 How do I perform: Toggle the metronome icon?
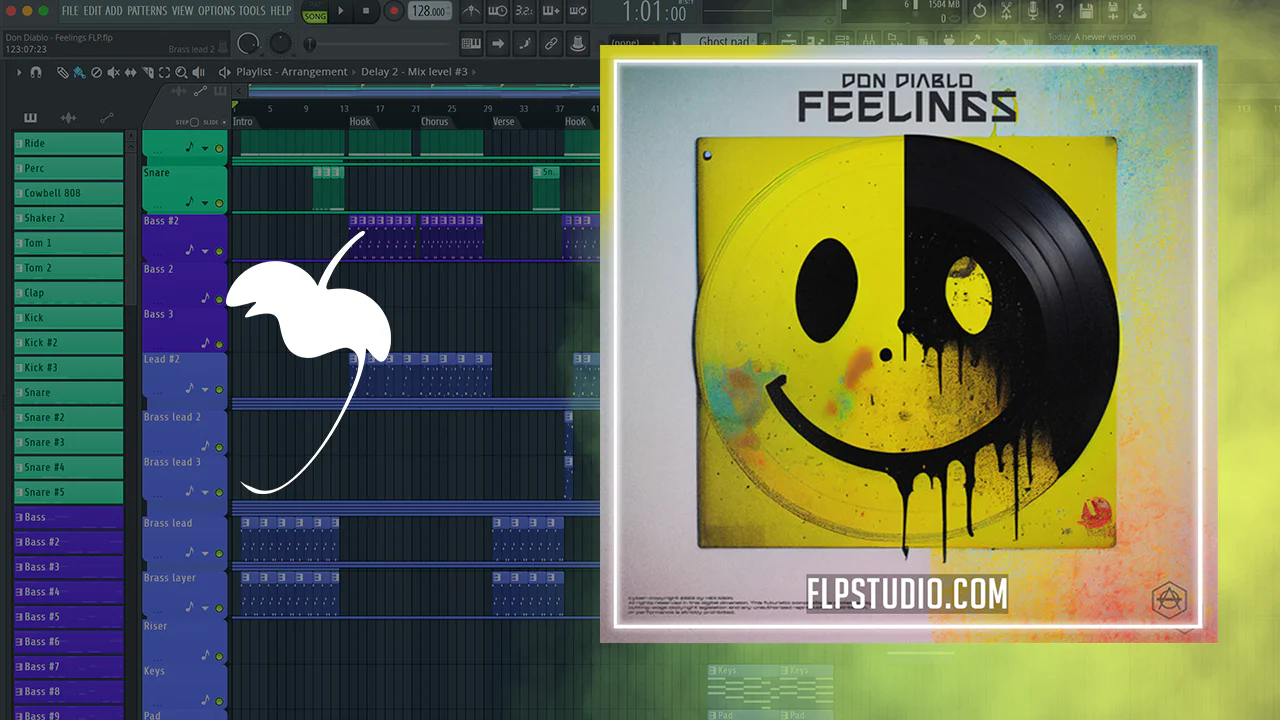coord(470,11)
